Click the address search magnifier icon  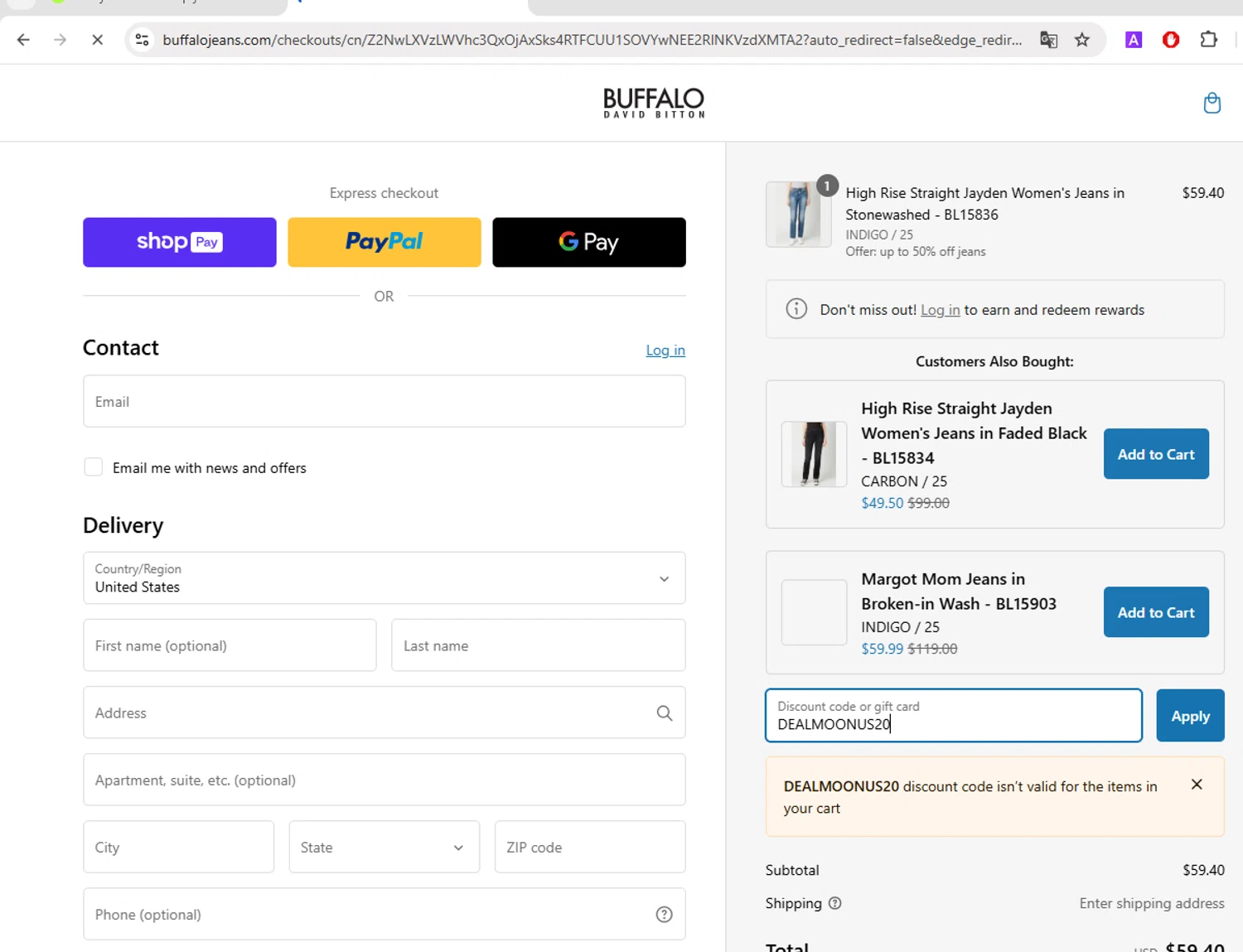click(665, 713)
